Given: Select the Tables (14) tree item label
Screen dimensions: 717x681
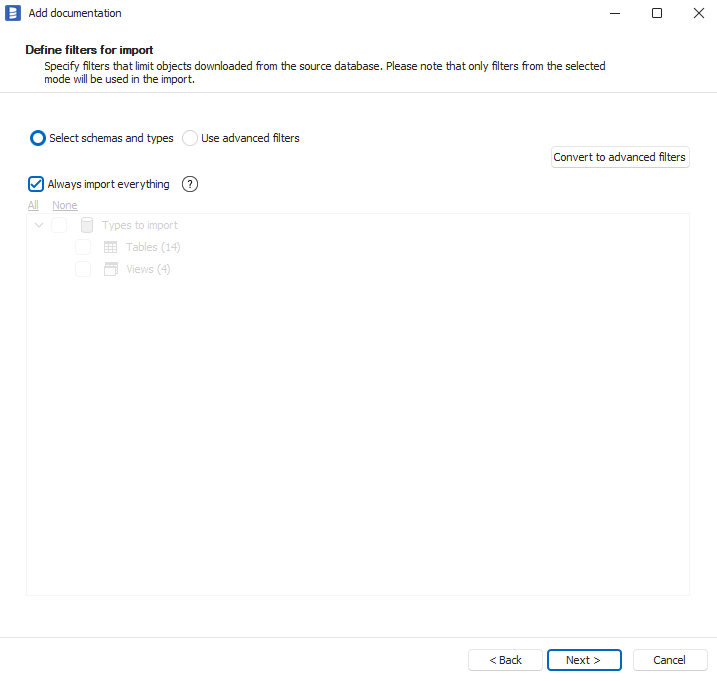Looking at the screenshot, I should click(153, 247).
